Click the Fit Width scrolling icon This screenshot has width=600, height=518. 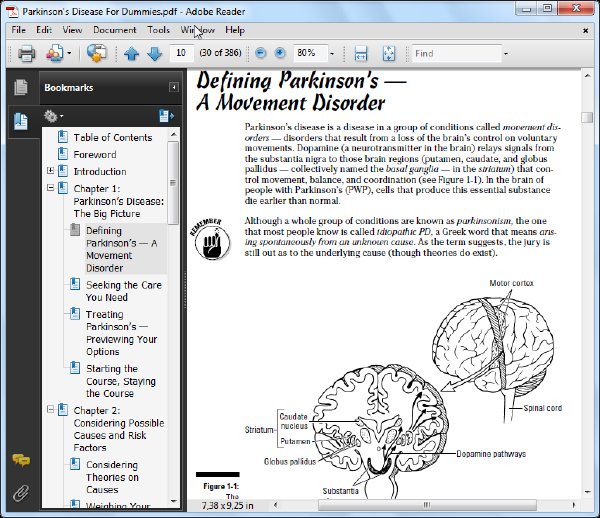360,53
